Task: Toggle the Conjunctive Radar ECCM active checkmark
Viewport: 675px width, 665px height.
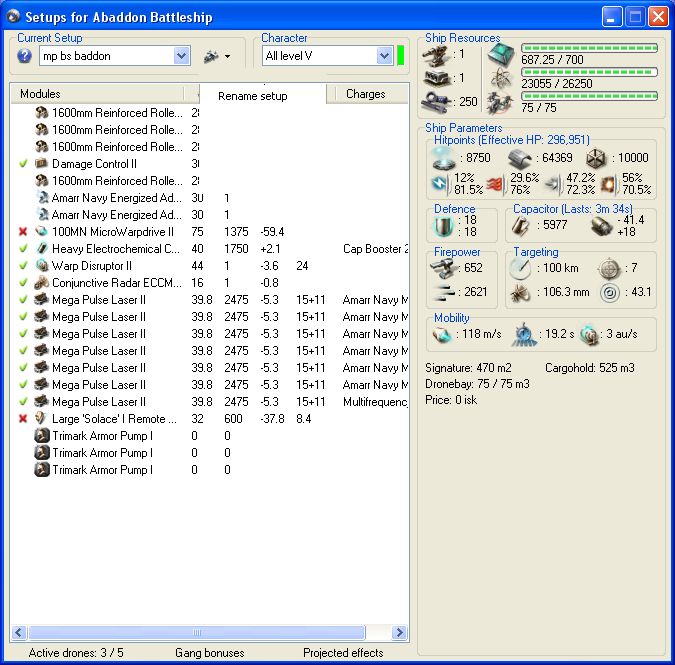Action: coord(23,283)
